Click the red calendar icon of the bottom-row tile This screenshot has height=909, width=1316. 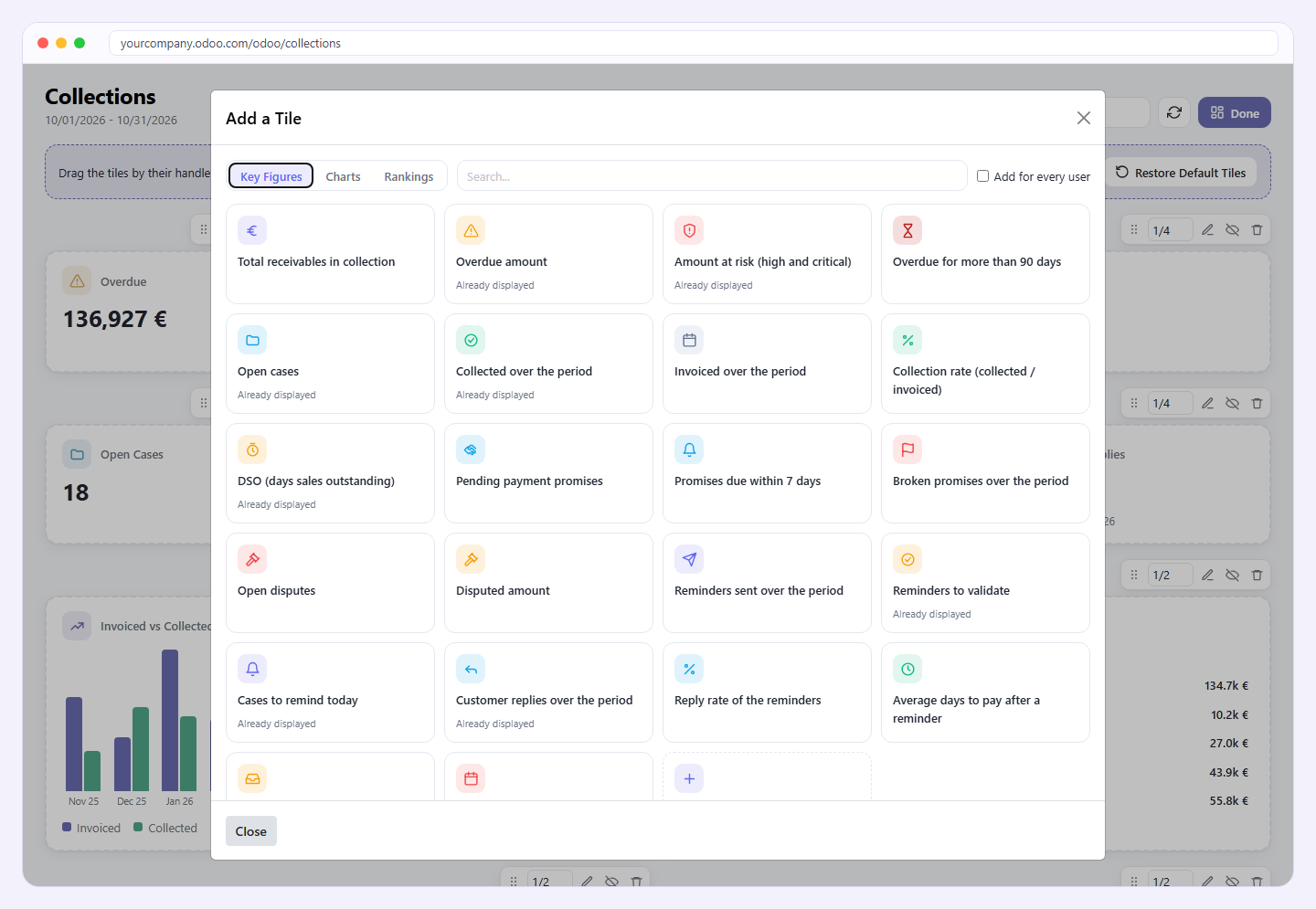tap(471, 778)
